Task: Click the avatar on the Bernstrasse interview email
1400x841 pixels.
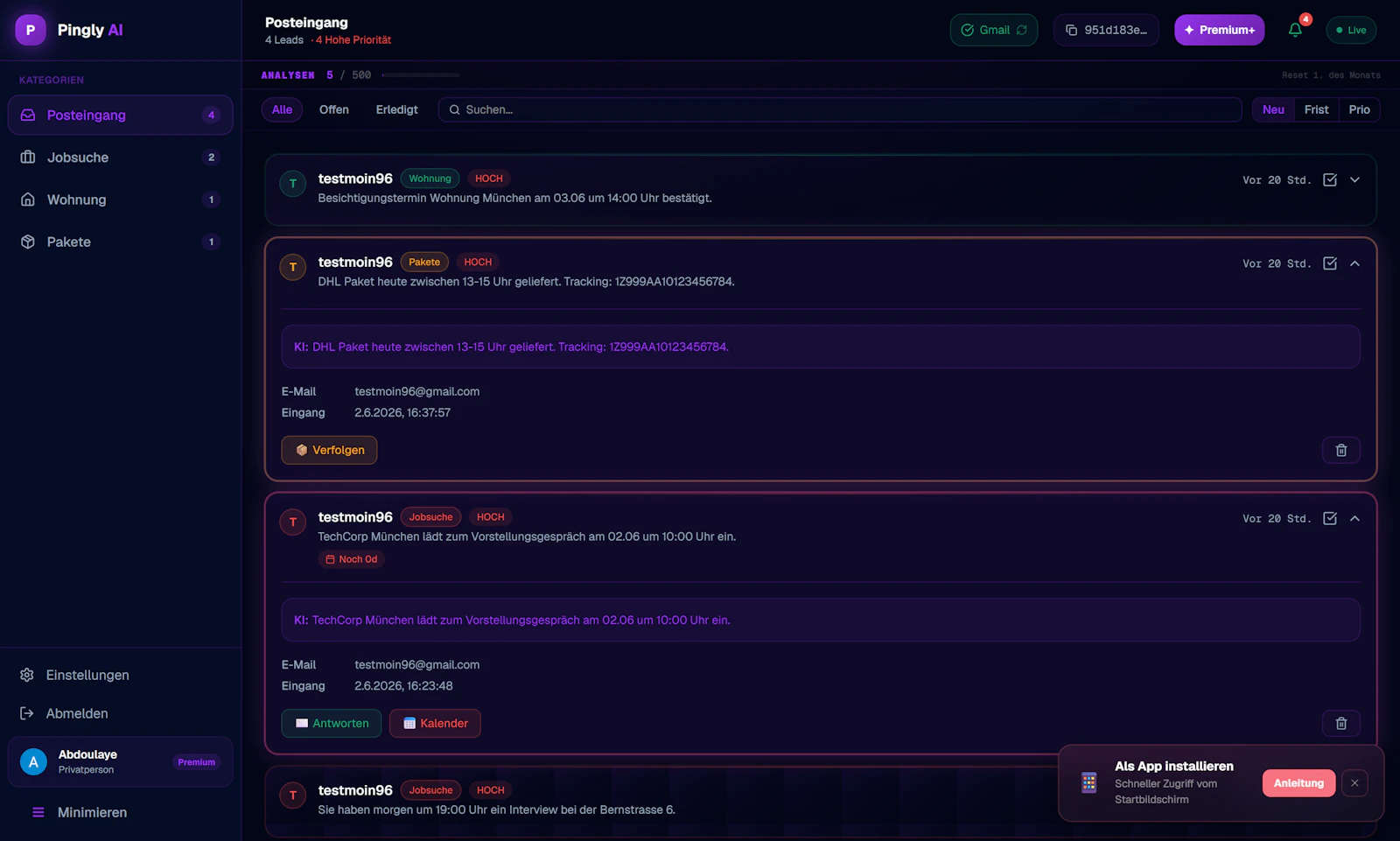Action: tap(293, 795)
